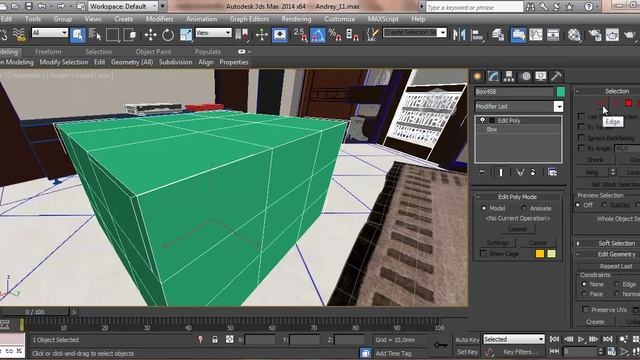This screenshot has width=640, height=360.
Task: Open the Graph Editors menu
Action: 249,19
